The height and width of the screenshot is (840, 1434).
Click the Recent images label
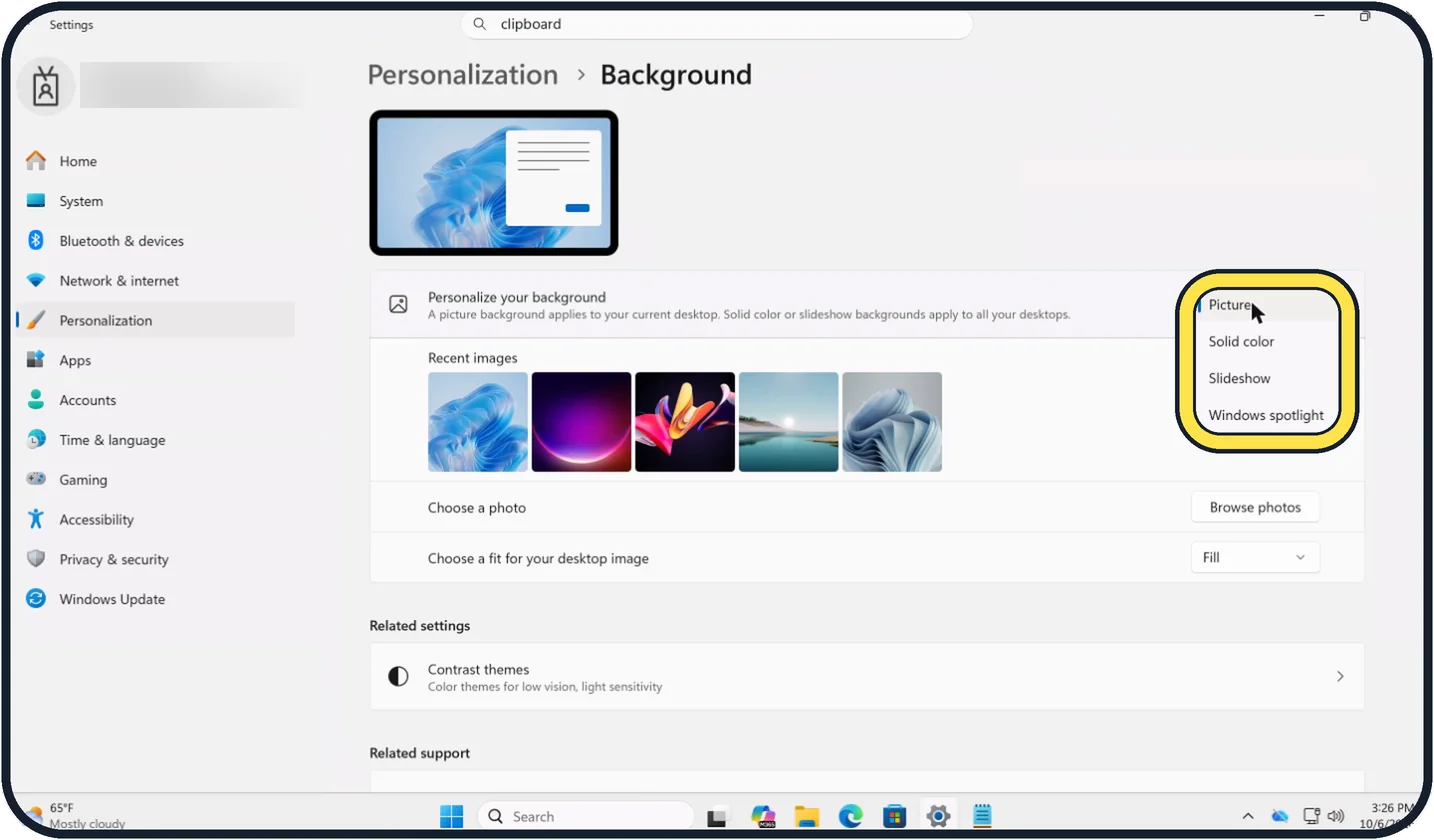[x=473, y=358]
